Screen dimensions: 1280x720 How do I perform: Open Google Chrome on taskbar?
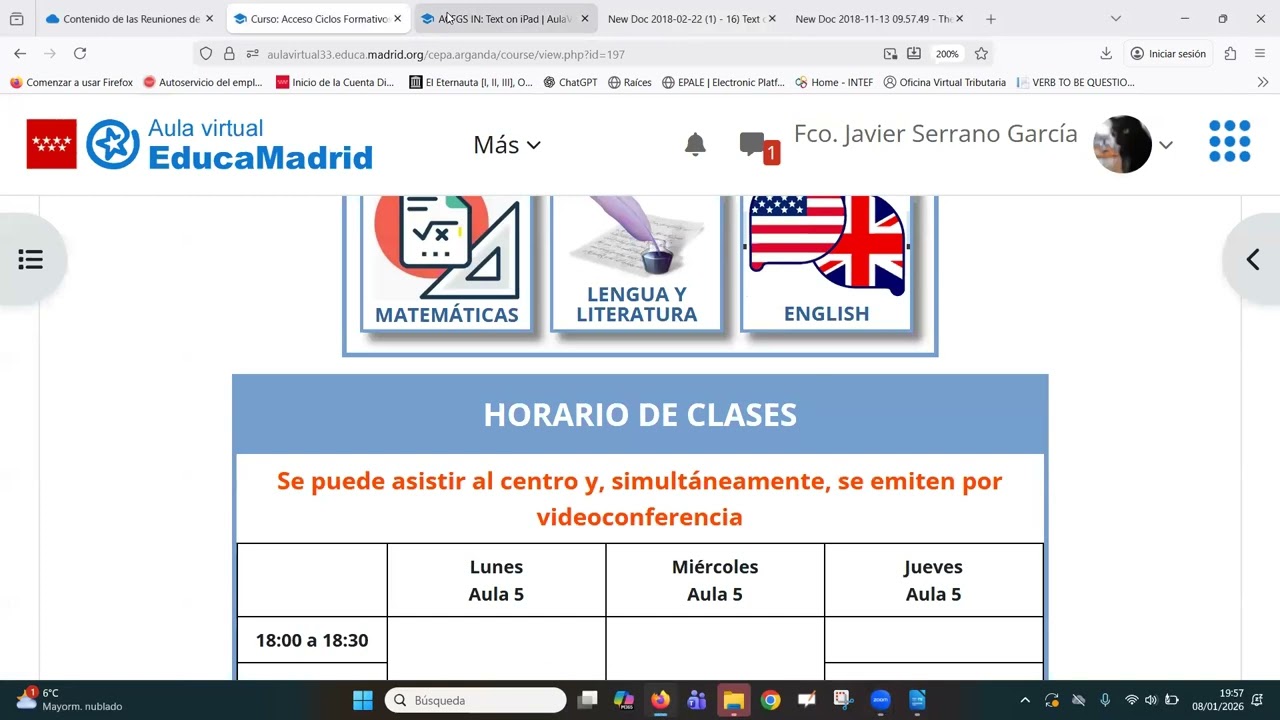tap(770, 700)
